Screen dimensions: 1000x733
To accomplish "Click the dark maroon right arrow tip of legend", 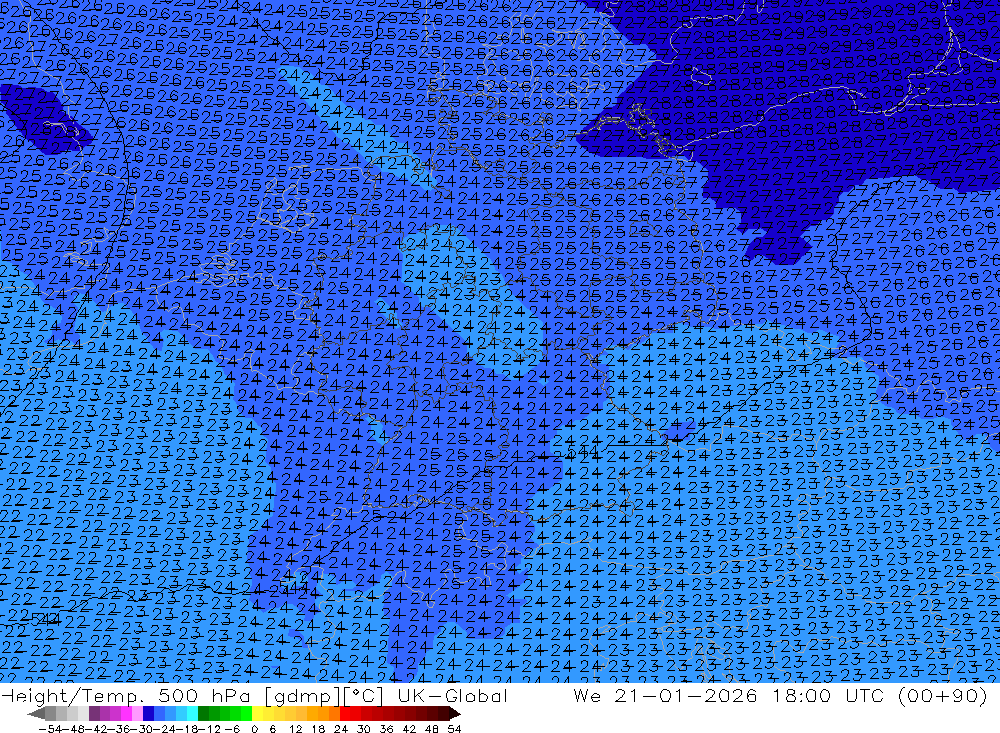I will tap(455, 713).
